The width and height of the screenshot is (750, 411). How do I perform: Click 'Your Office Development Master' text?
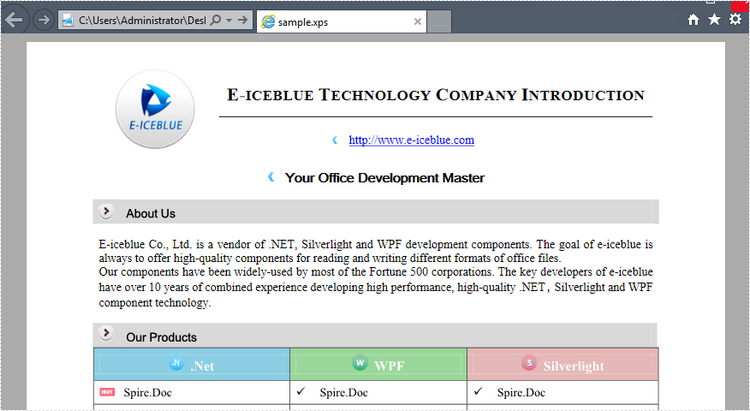click(385, 178)
